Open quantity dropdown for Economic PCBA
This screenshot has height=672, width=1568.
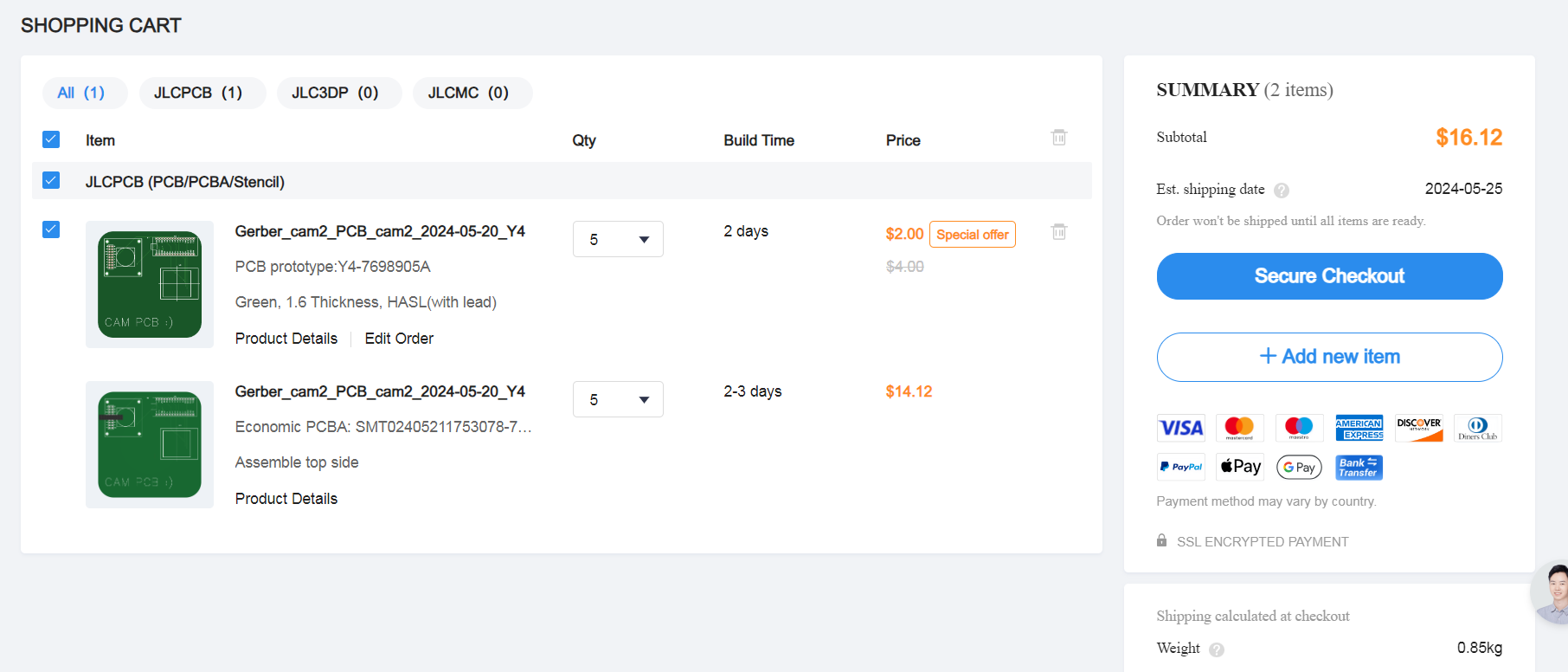pos(618,399)
